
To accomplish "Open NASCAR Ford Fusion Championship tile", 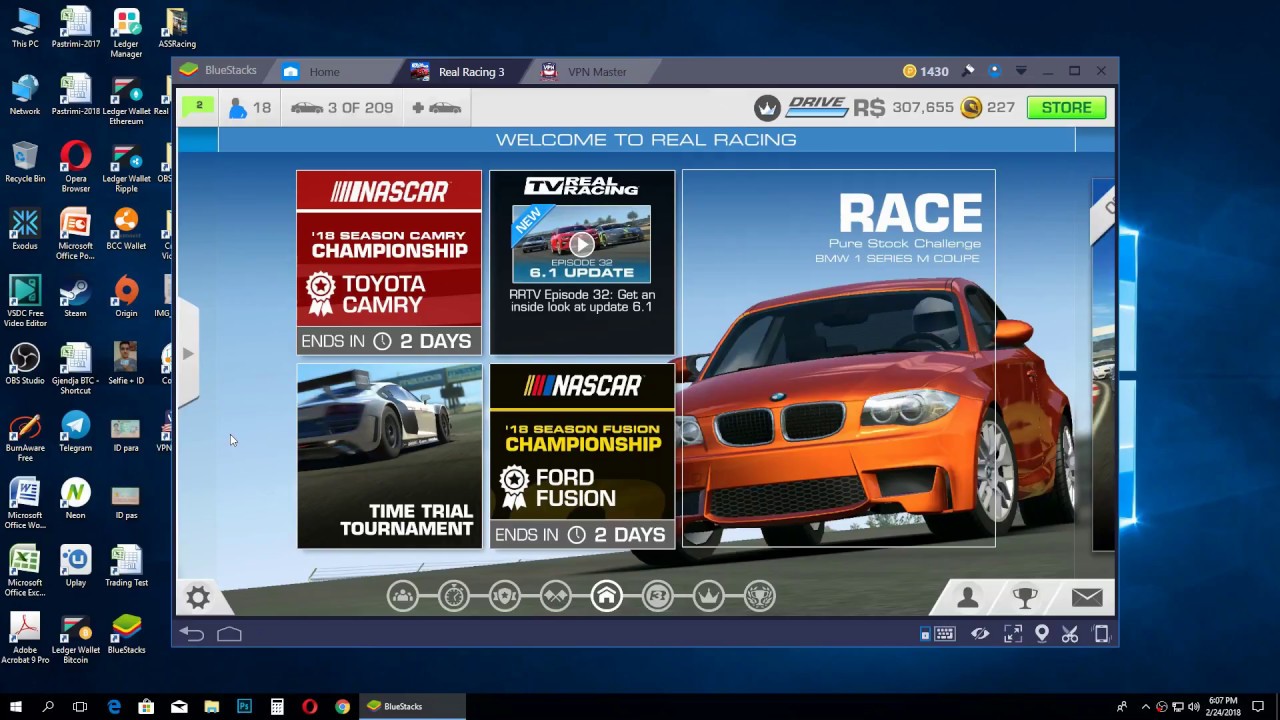I will click(x=582, y=456).
